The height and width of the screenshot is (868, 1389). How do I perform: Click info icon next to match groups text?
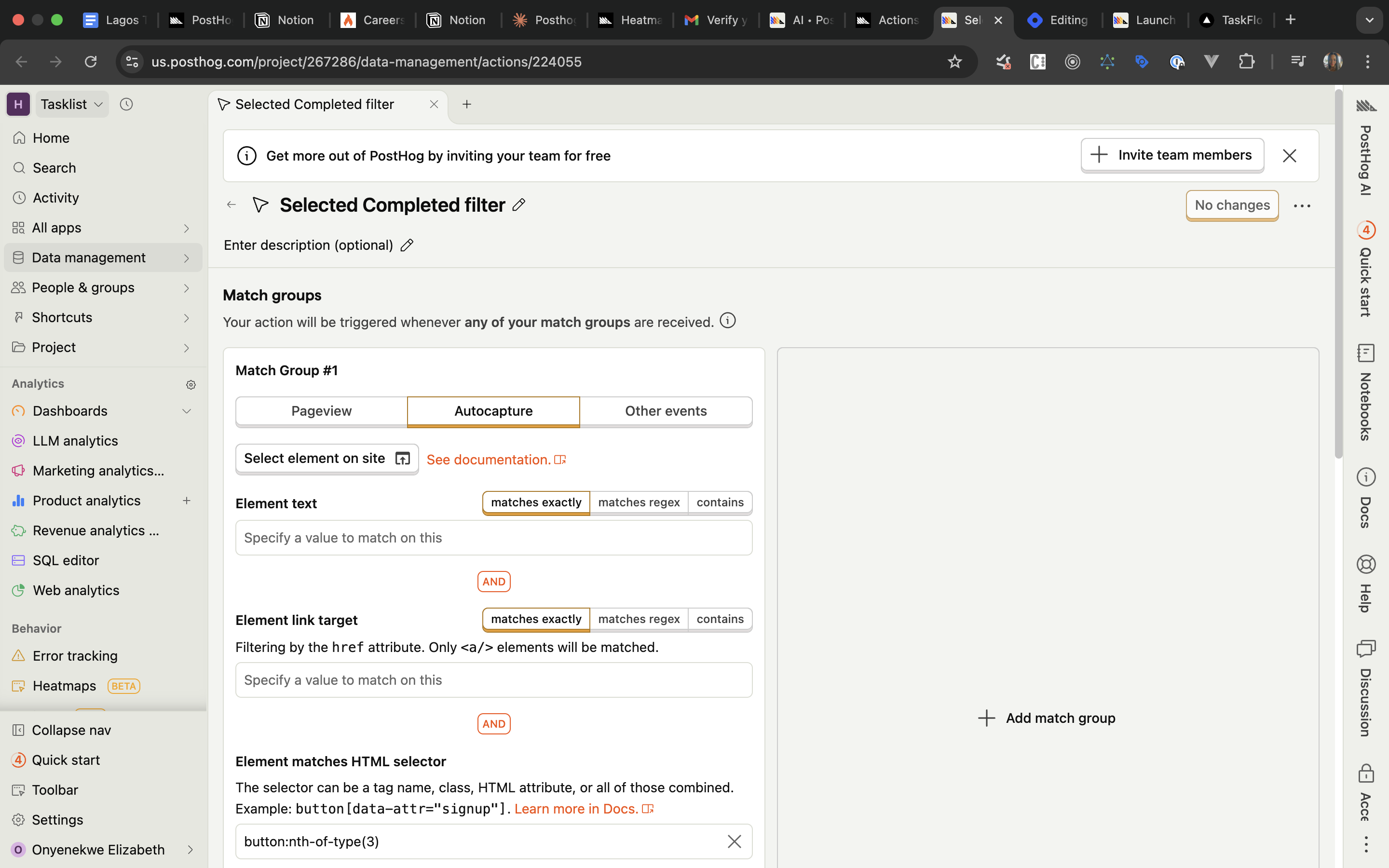[728, 321]
